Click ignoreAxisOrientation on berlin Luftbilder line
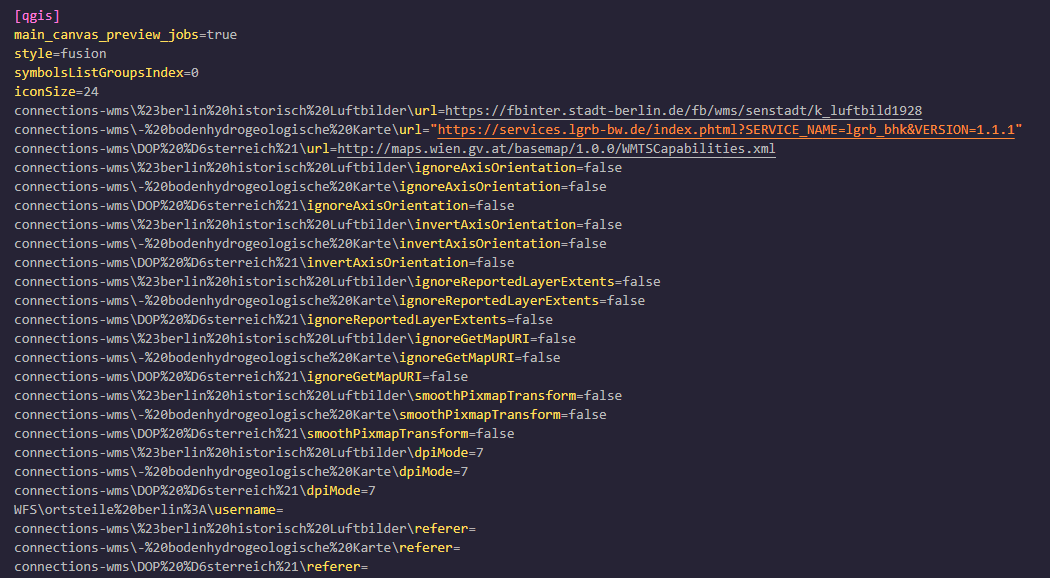1050x578 pixels. coord(496,168)
